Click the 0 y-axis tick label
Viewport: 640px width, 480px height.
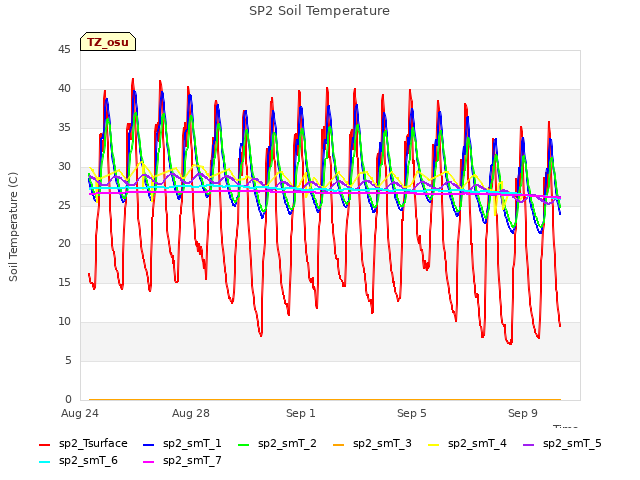68,399
